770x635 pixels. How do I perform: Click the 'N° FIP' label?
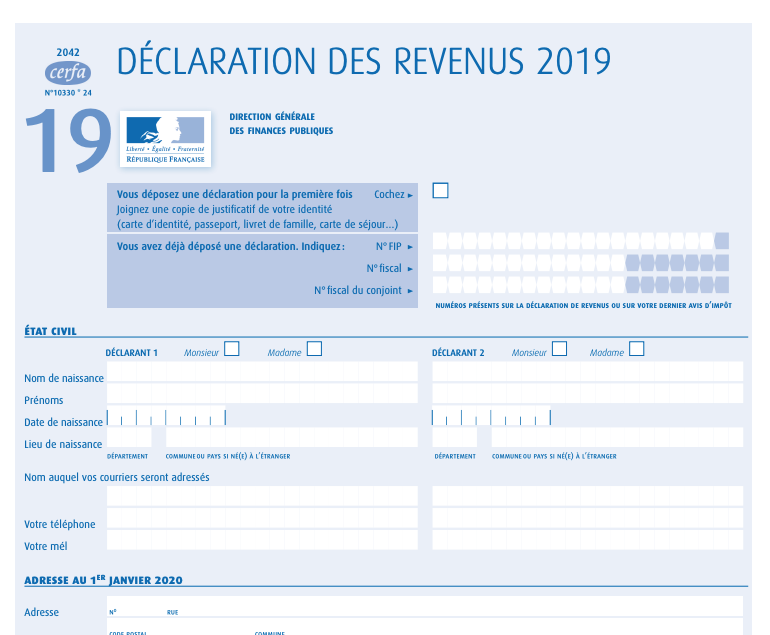388,246
